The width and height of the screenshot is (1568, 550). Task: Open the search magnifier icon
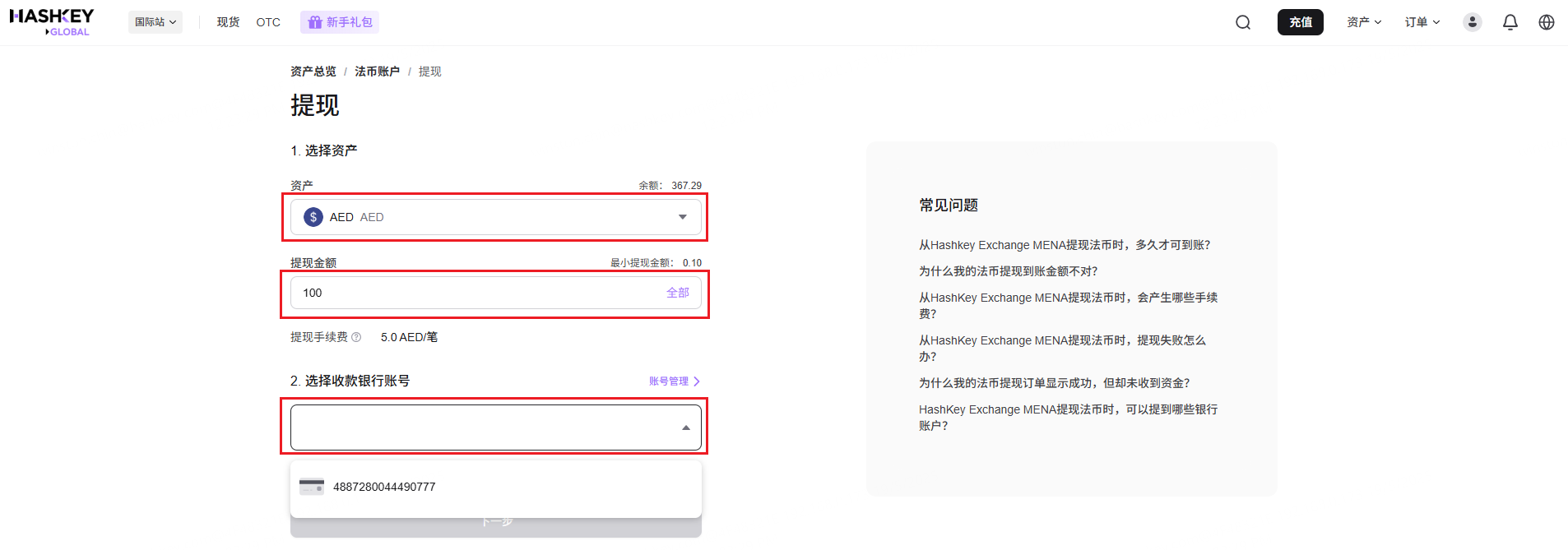[1242, 22]
